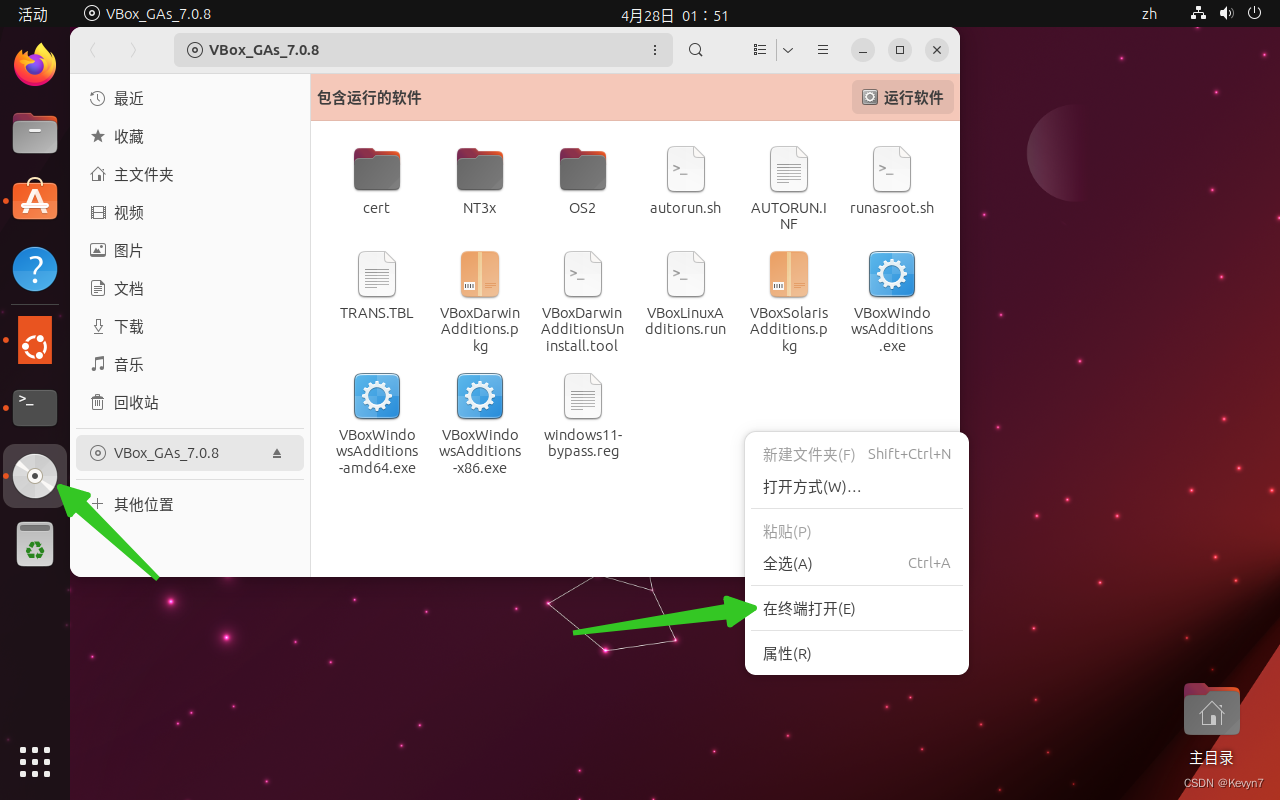Select VBoxWindowsAdditions.exe file

pos(892,302)
